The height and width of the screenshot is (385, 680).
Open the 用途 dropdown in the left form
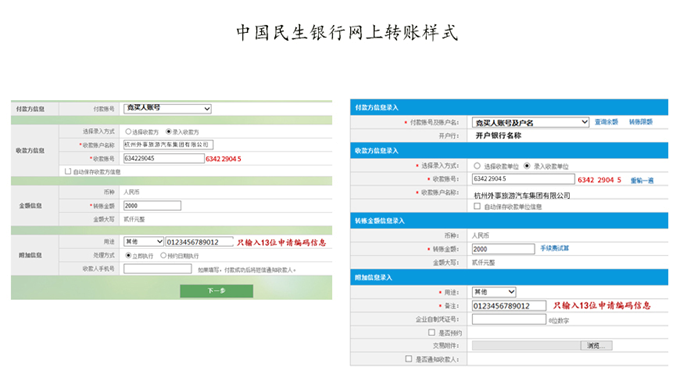144,241
